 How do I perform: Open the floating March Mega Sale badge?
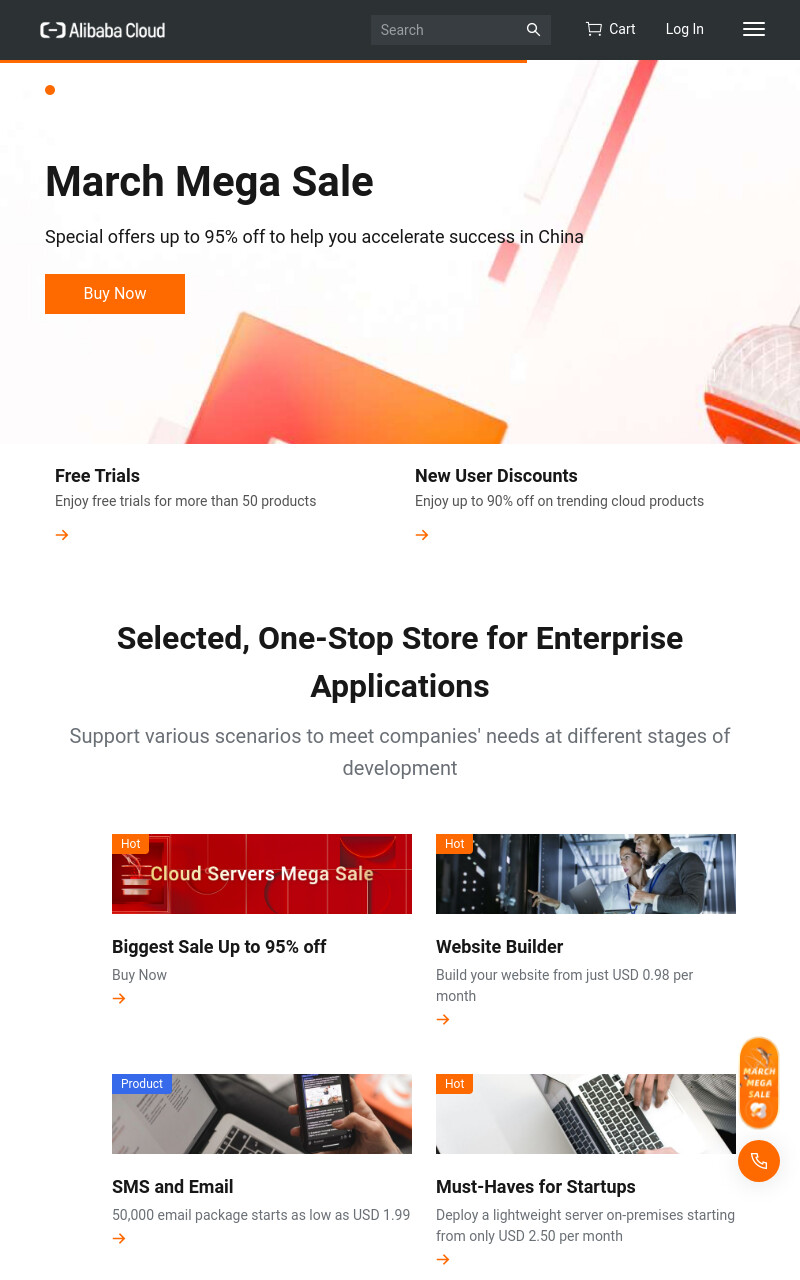point(759,1083)
